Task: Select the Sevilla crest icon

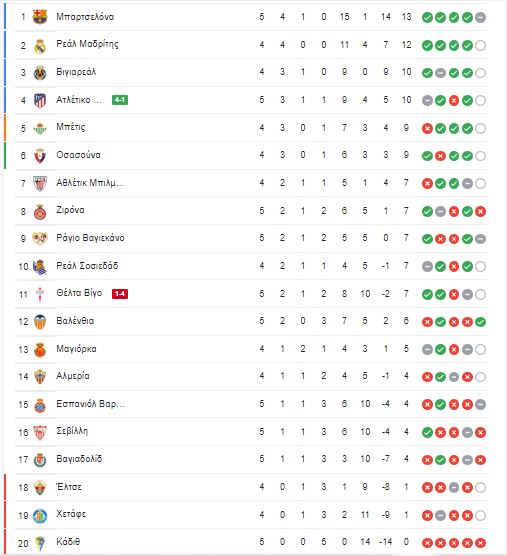Action: point(40,432)
